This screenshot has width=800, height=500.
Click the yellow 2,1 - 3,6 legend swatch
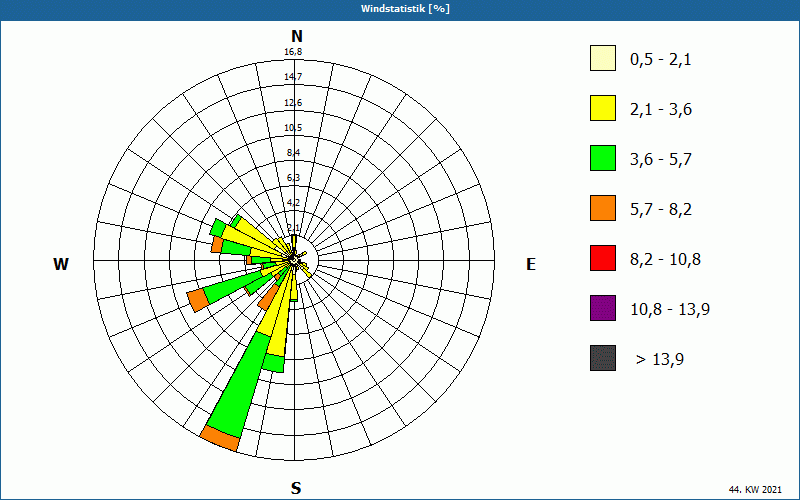point(603,108)
